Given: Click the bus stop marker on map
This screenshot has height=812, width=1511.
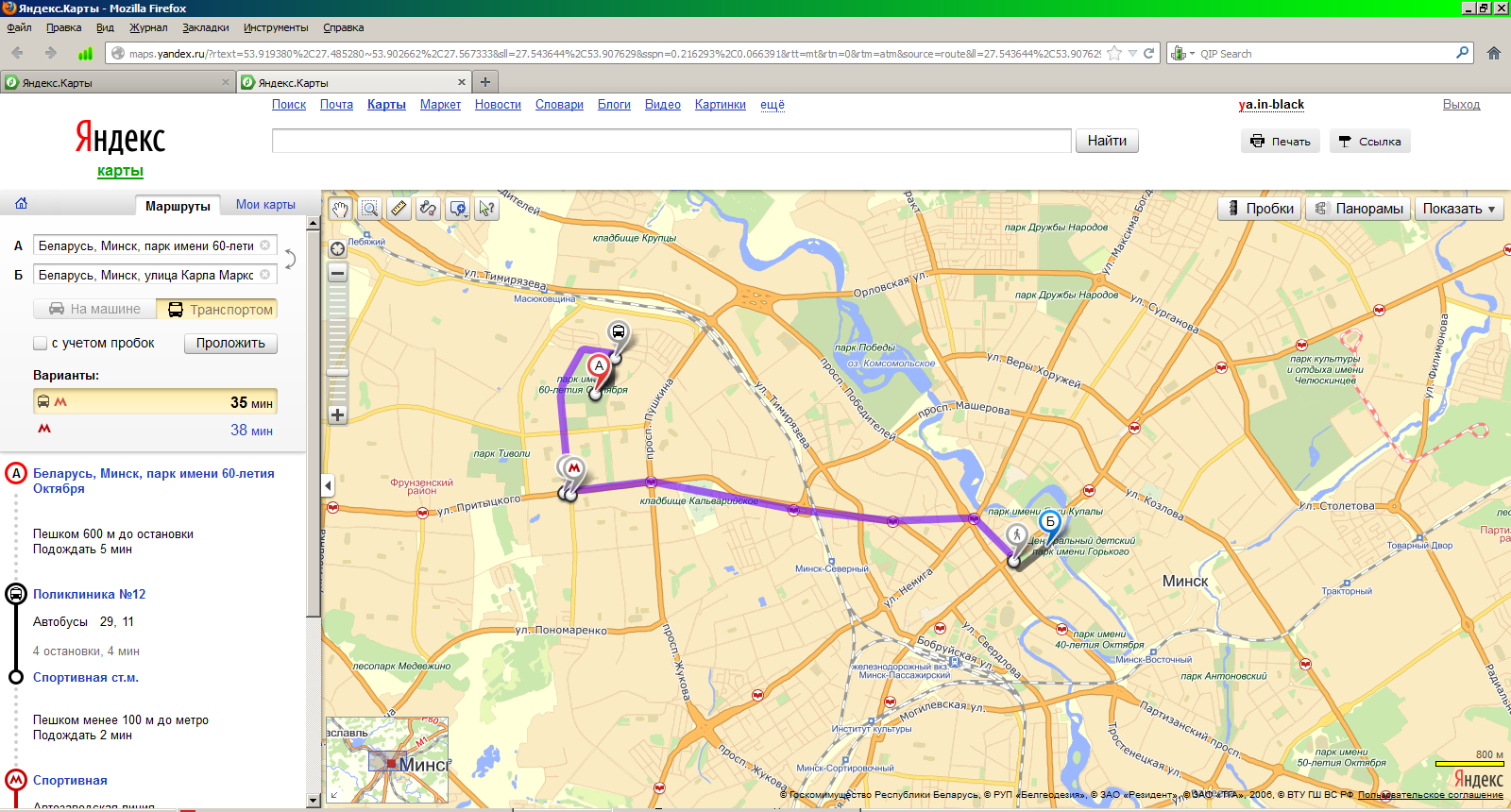Looking at the screenshot, I should pos(618,331).
